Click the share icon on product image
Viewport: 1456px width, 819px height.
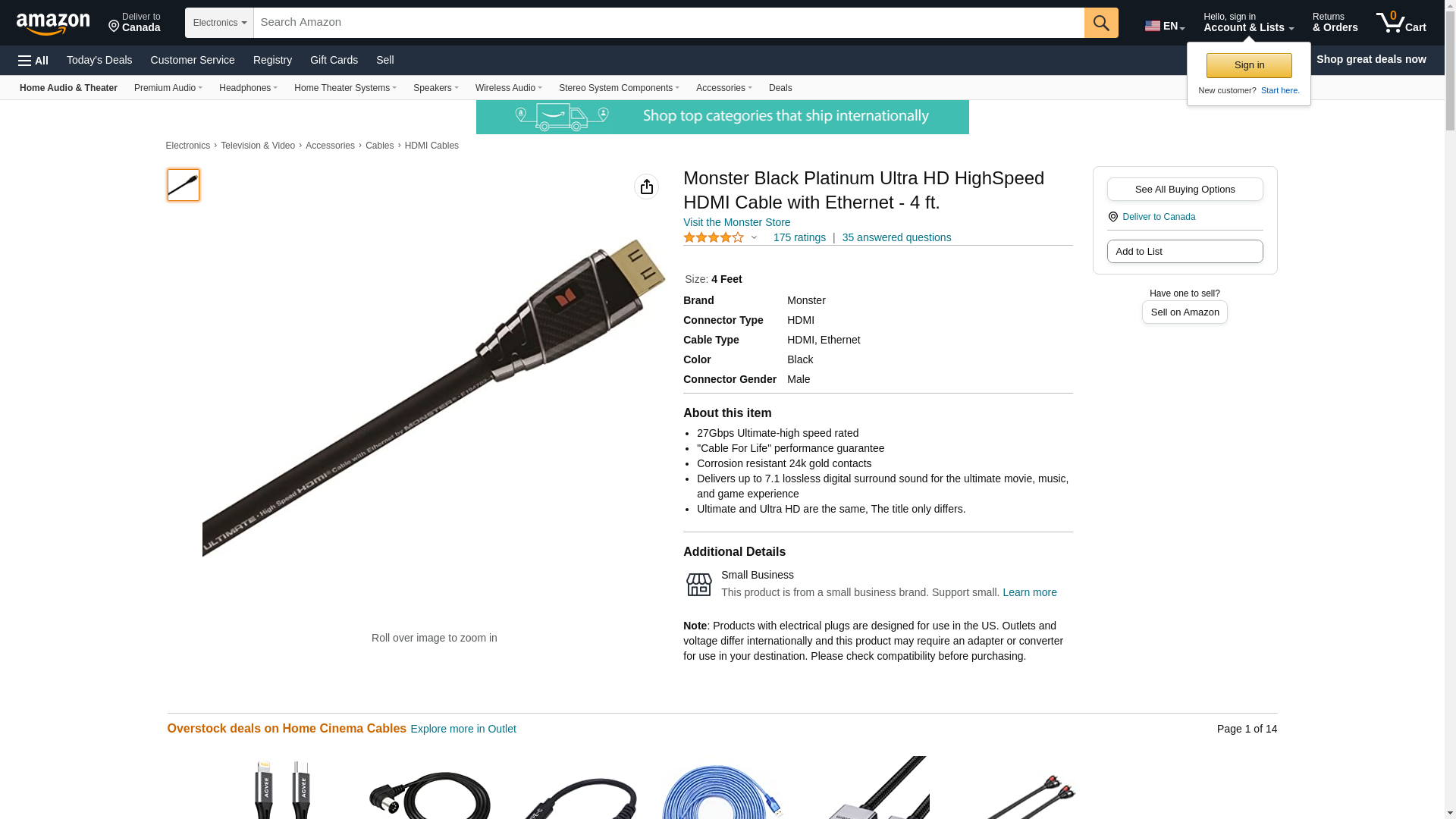(x=646, y=187)
